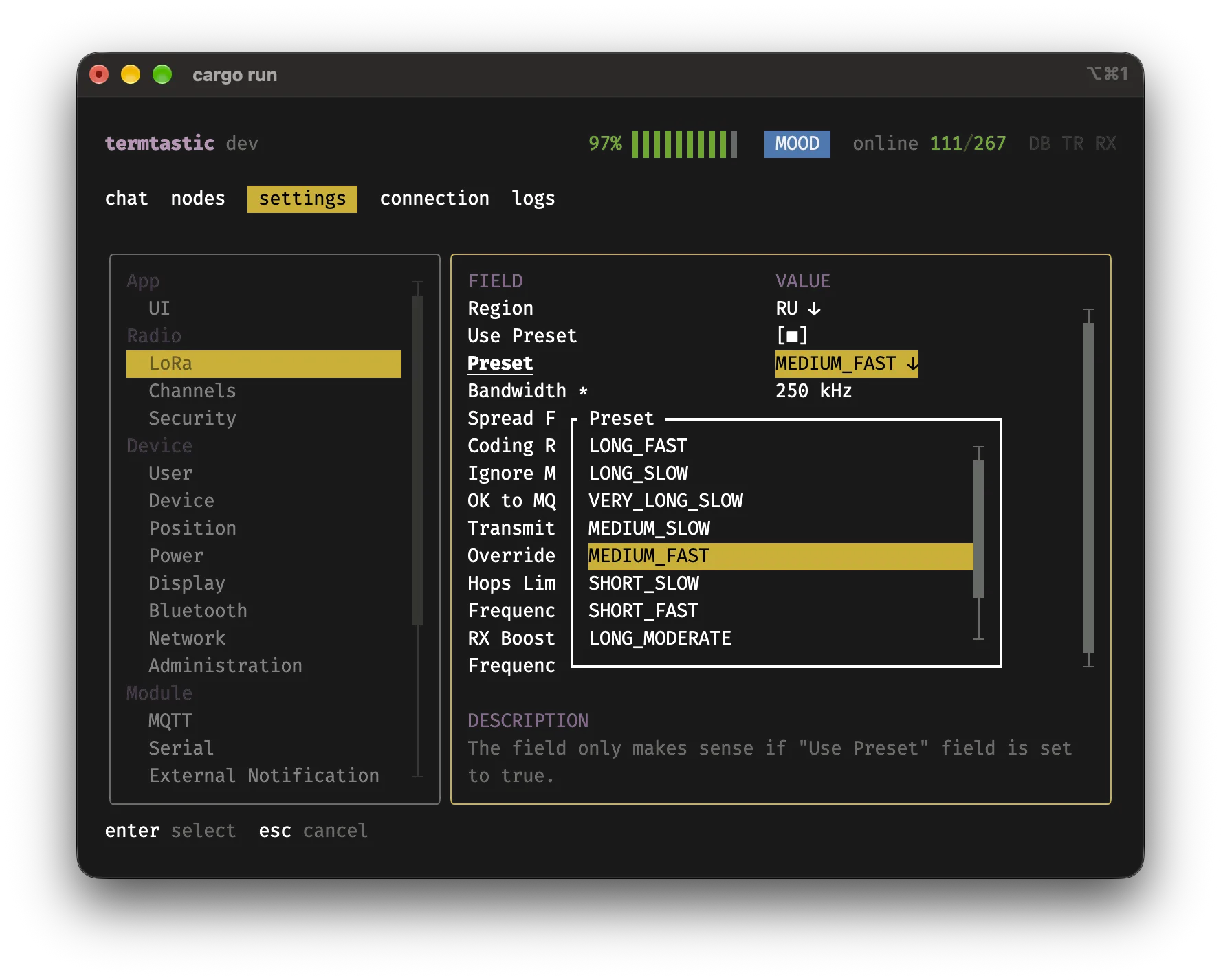Viewport: 1221px width, 980px height.
Task: Click the Transmit field label
Action: click(x=511, y=528)
